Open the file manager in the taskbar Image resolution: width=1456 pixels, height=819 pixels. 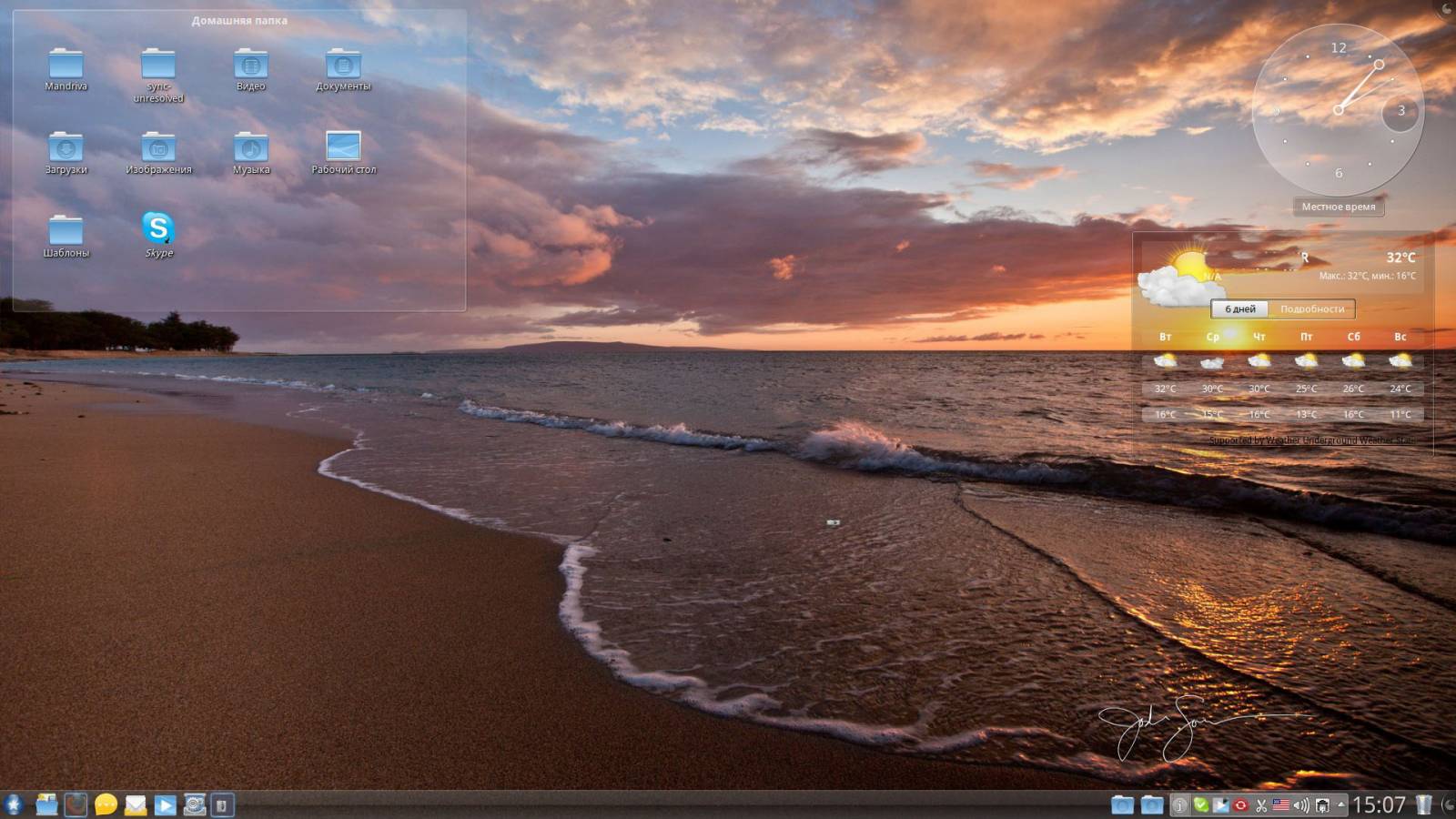[x=46, y=804]
